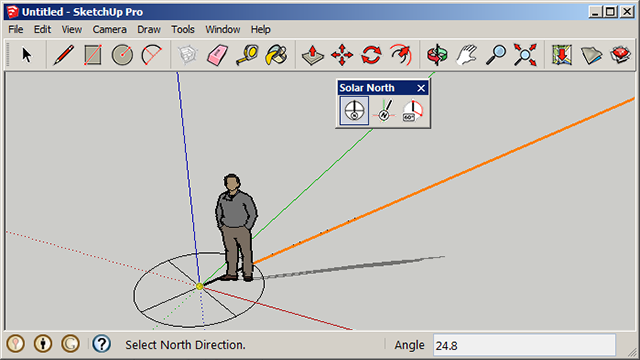Click the Angle value input box
The height and width of the screenshot is (360, 640).
pos(524,345)
